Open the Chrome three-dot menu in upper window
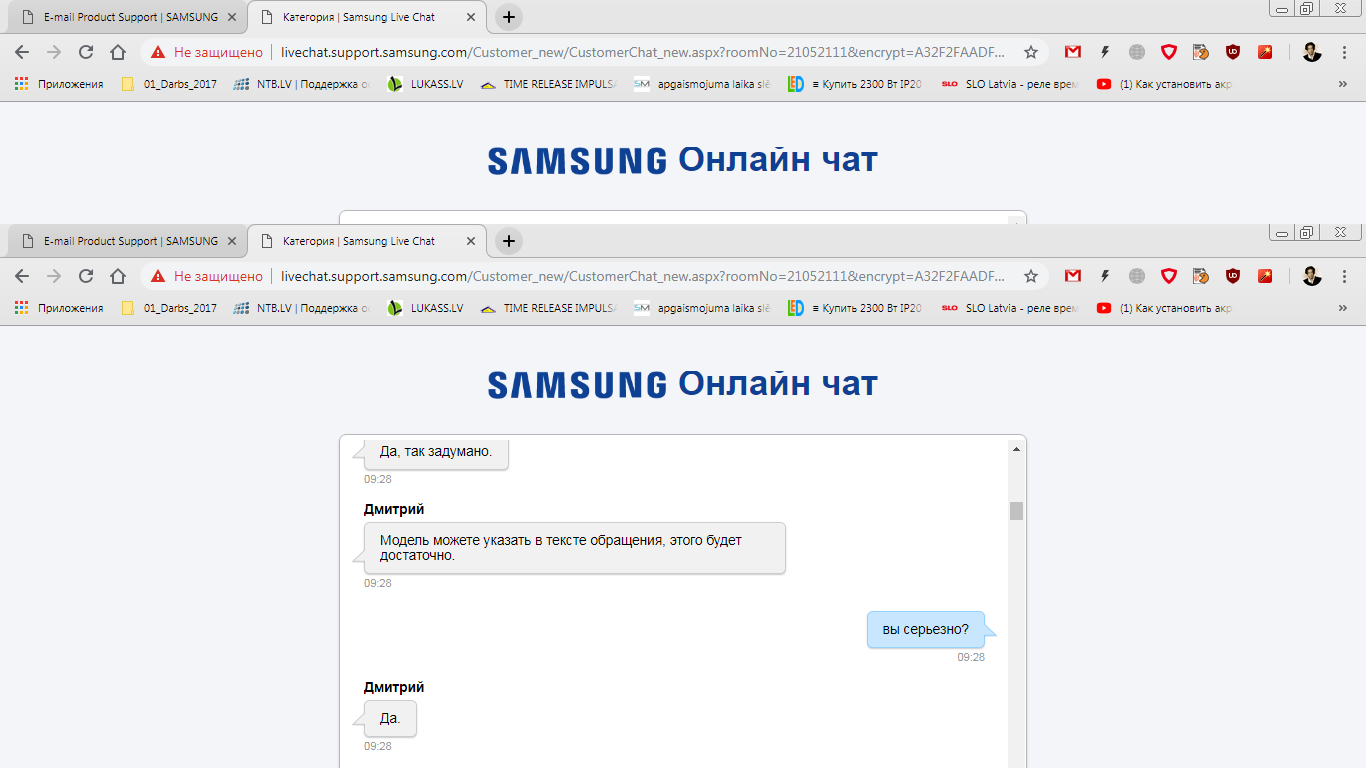 point(1343,52)
